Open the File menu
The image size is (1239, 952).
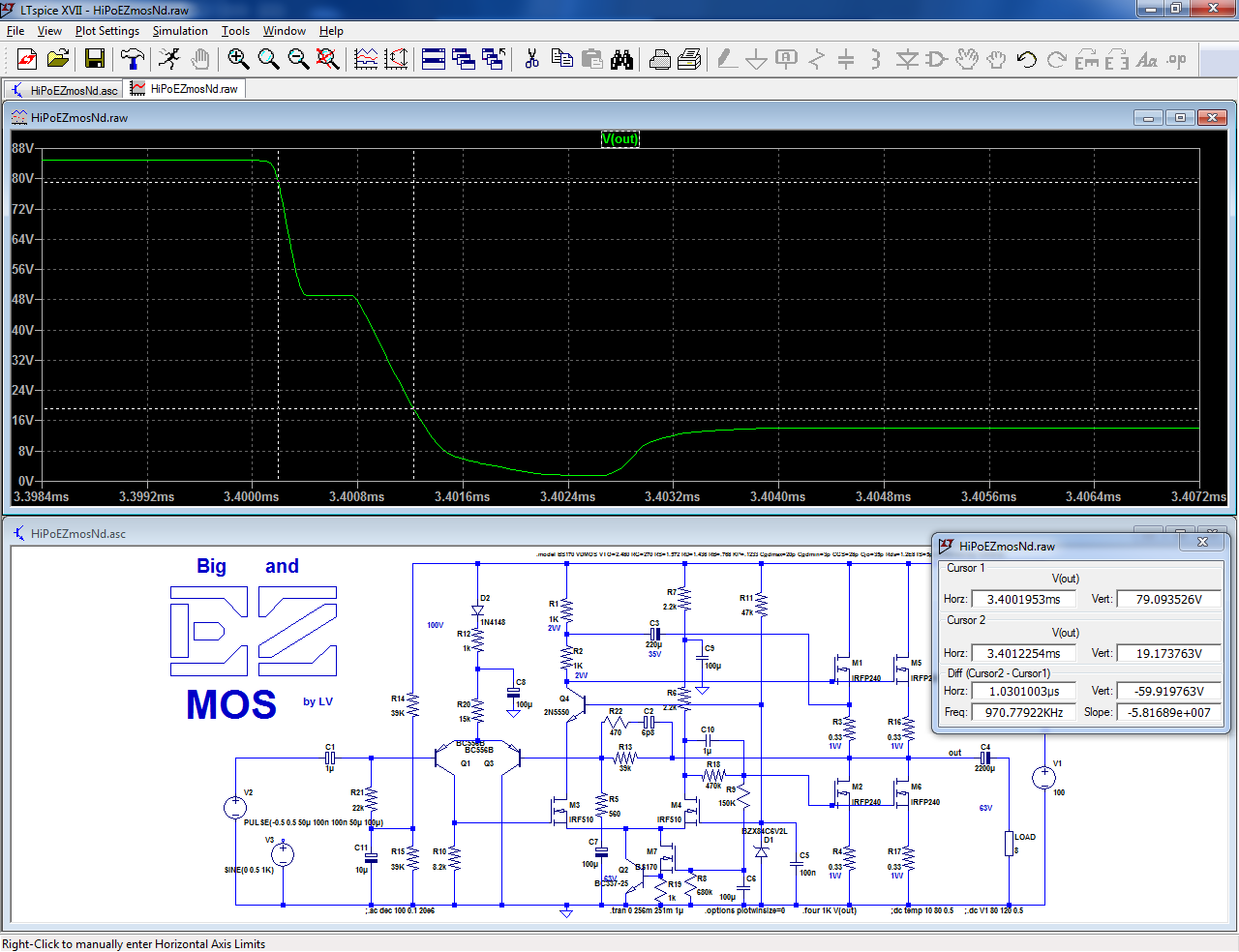[15, 31]
